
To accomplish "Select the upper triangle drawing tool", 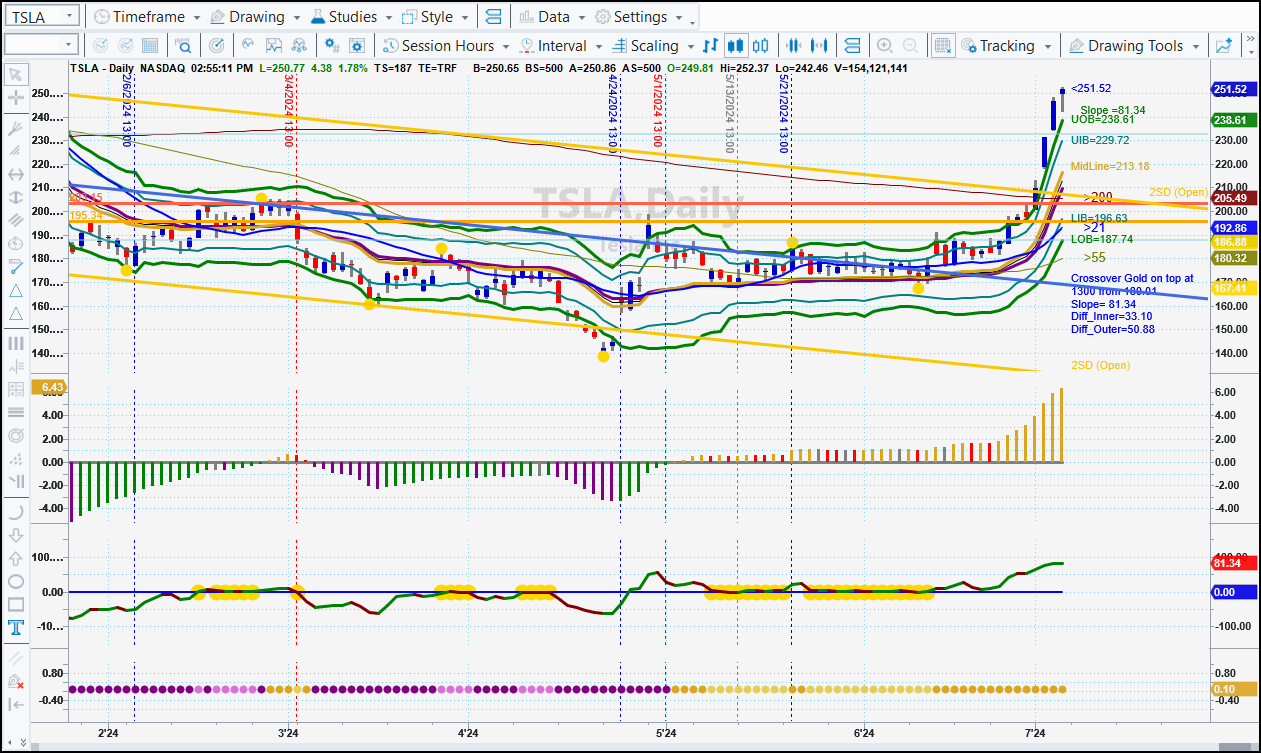I will [16, 290].
